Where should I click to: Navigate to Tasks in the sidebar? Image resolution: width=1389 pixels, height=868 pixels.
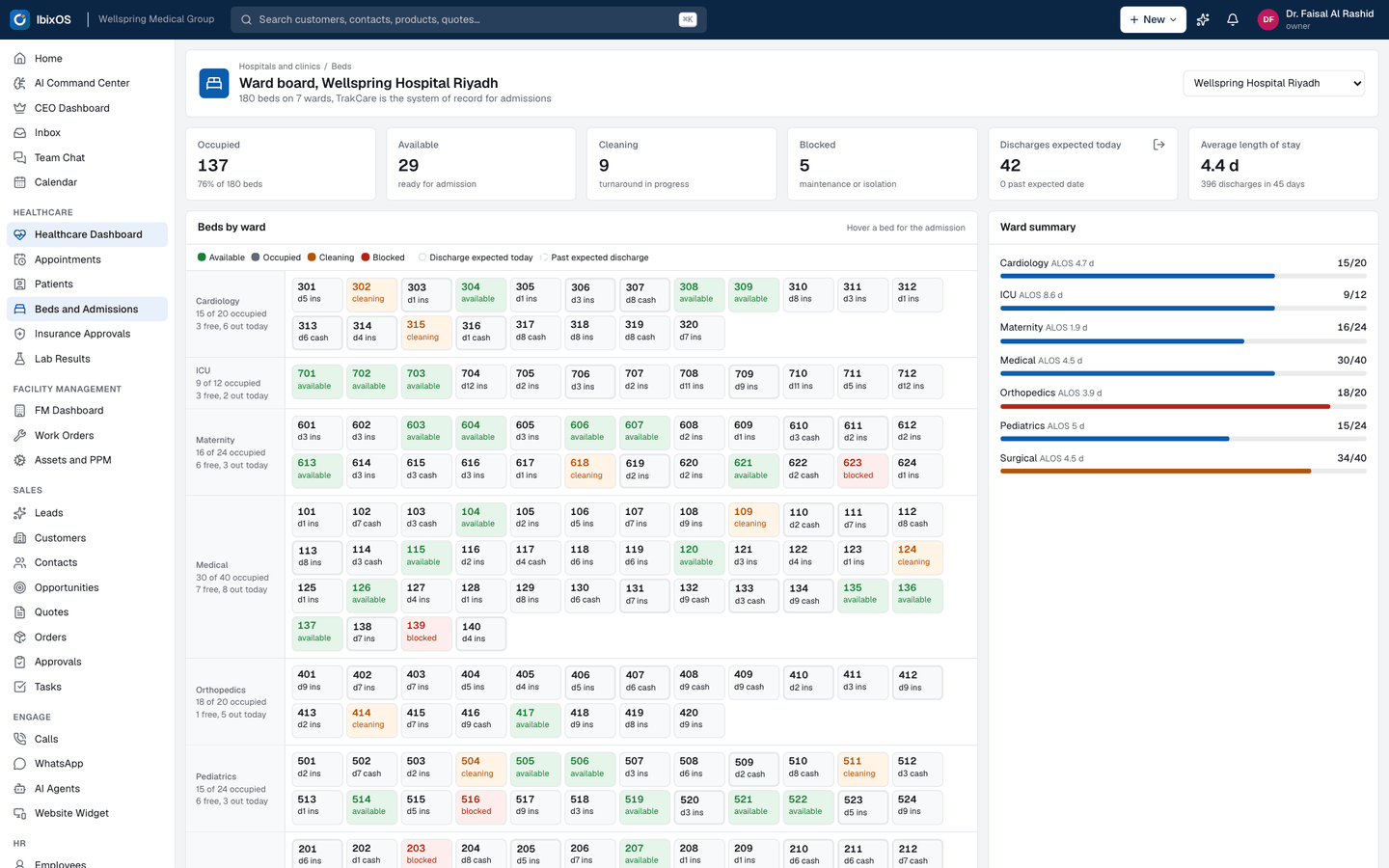point(87,687)
